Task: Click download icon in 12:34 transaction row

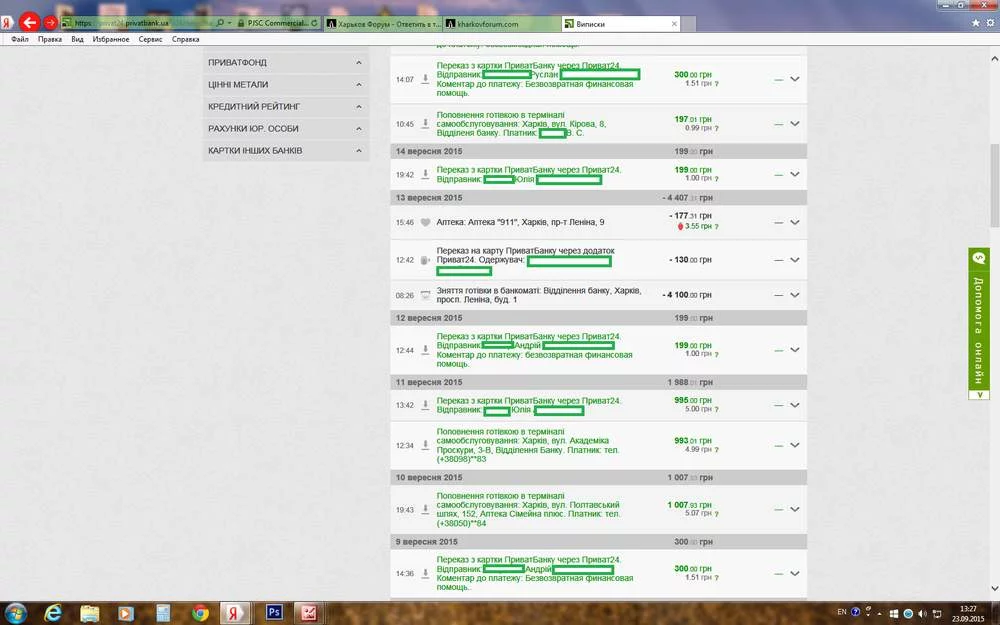Action: coord(425,445)
